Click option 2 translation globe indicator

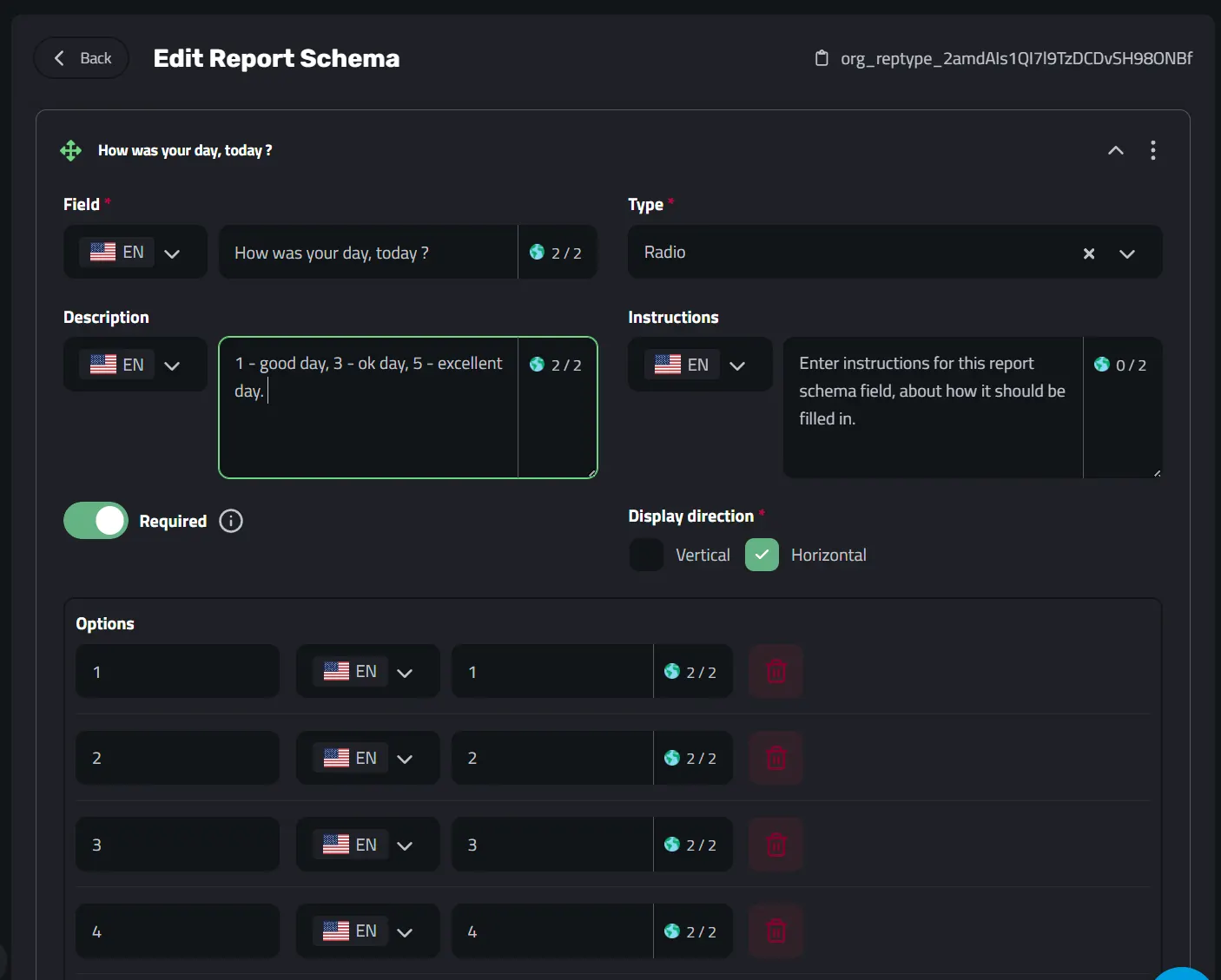click(x=691, y=758)
